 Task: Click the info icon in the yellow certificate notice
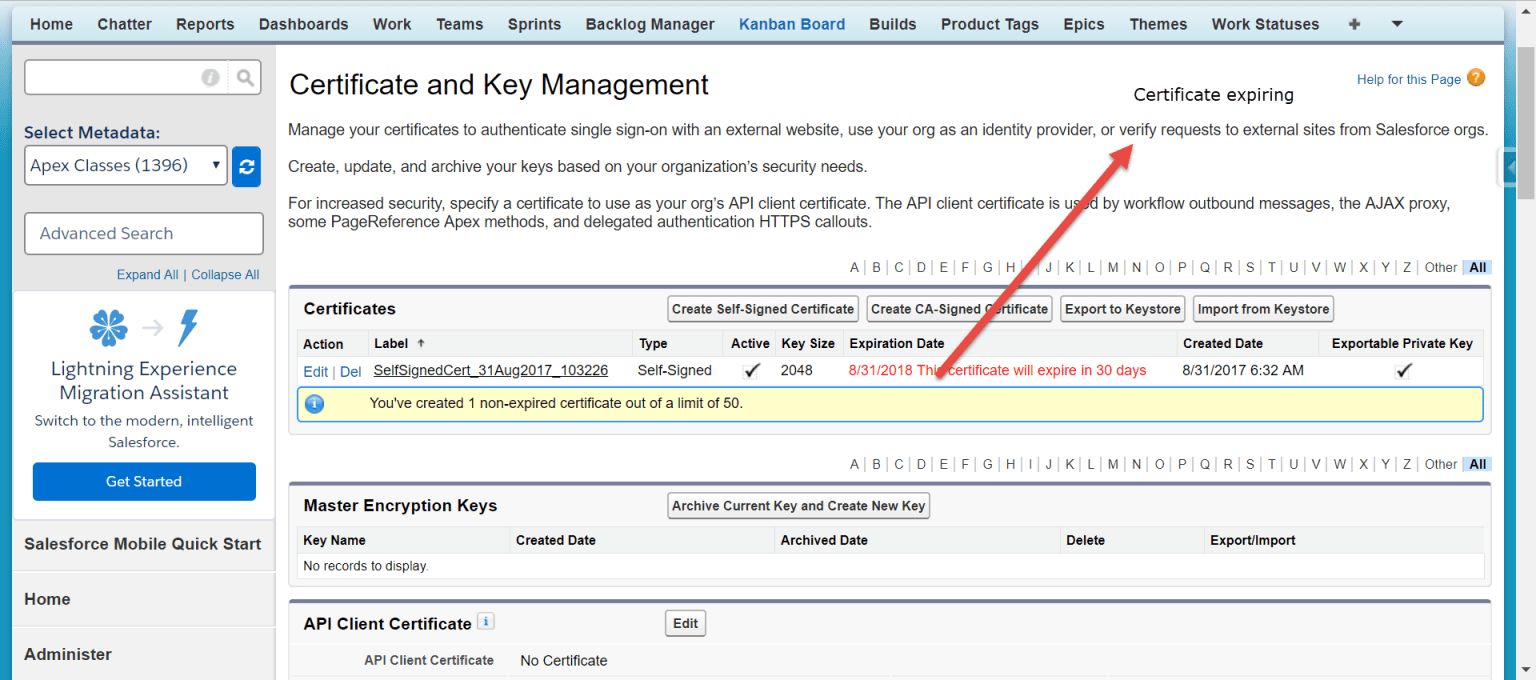click(316, 403)
